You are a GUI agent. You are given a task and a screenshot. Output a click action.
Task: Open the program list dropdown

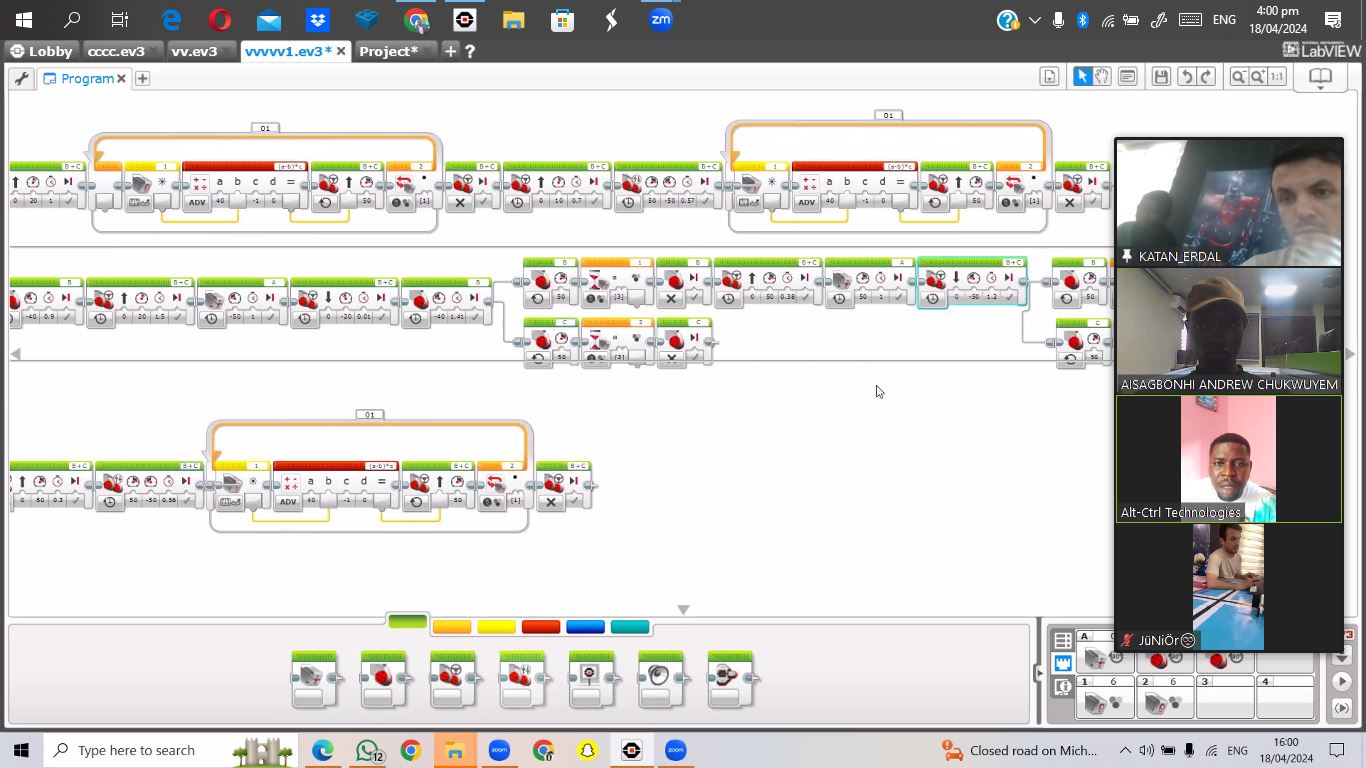[x=1049, y=77]
